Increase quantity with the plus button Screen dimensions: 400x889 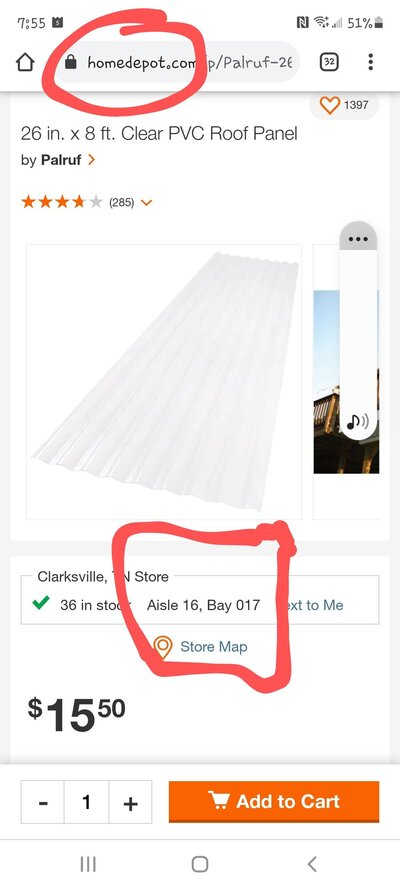pos(130,802)
